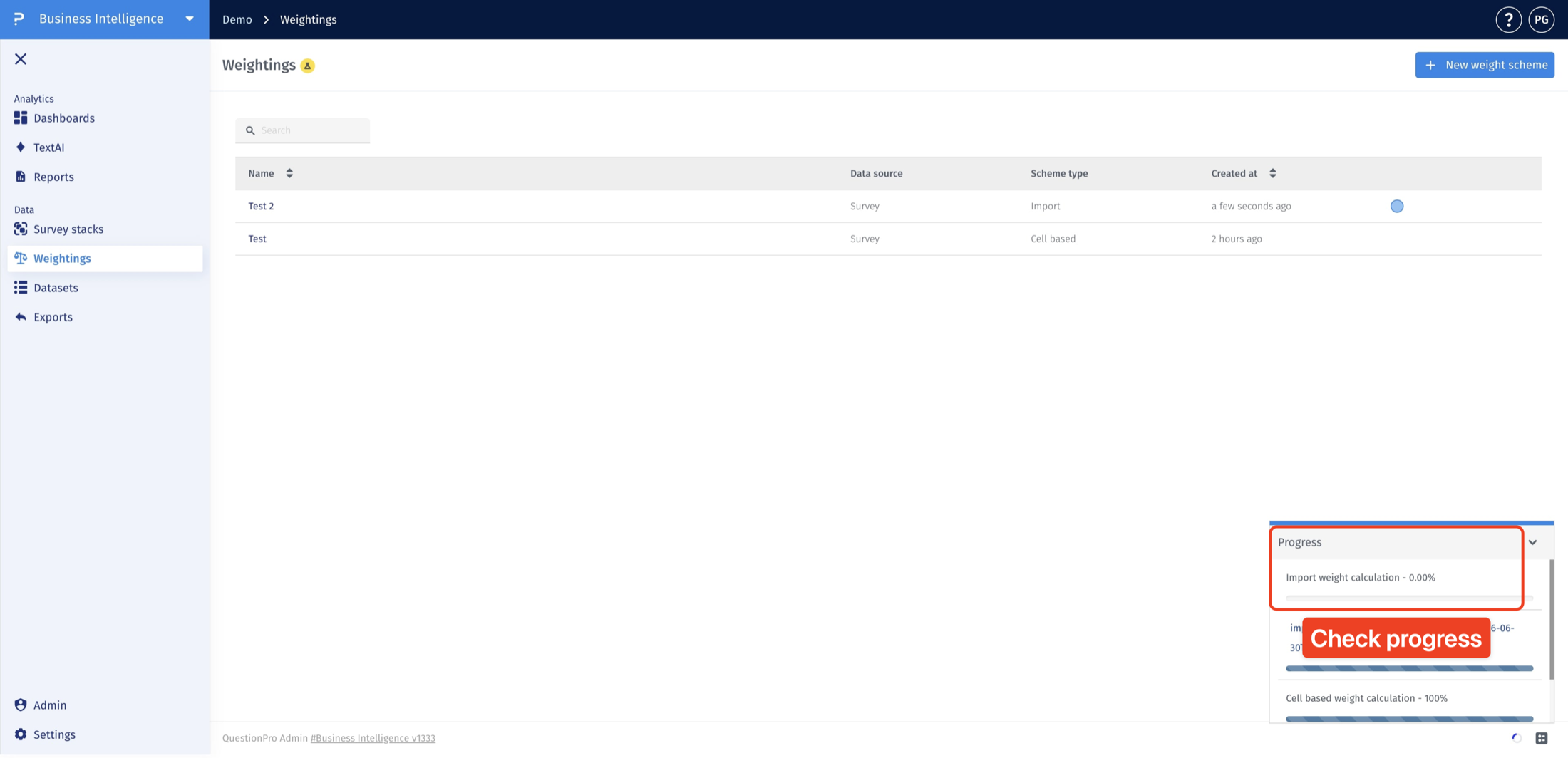This screenshot has height=758, width=1568.
Task: Click the Import weight calculation entry
Action: coord(1360,578)
